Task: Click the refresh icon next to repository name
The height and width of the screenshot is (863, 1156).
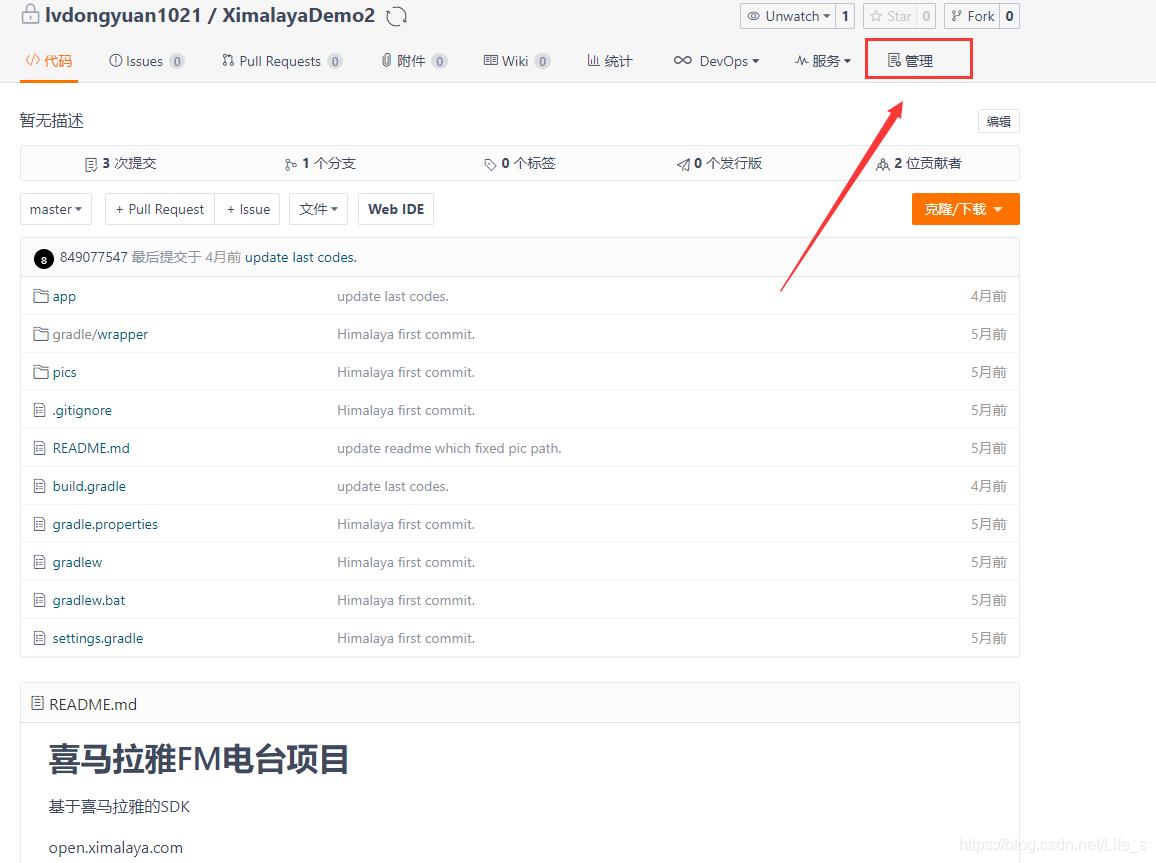Action: 398,15
